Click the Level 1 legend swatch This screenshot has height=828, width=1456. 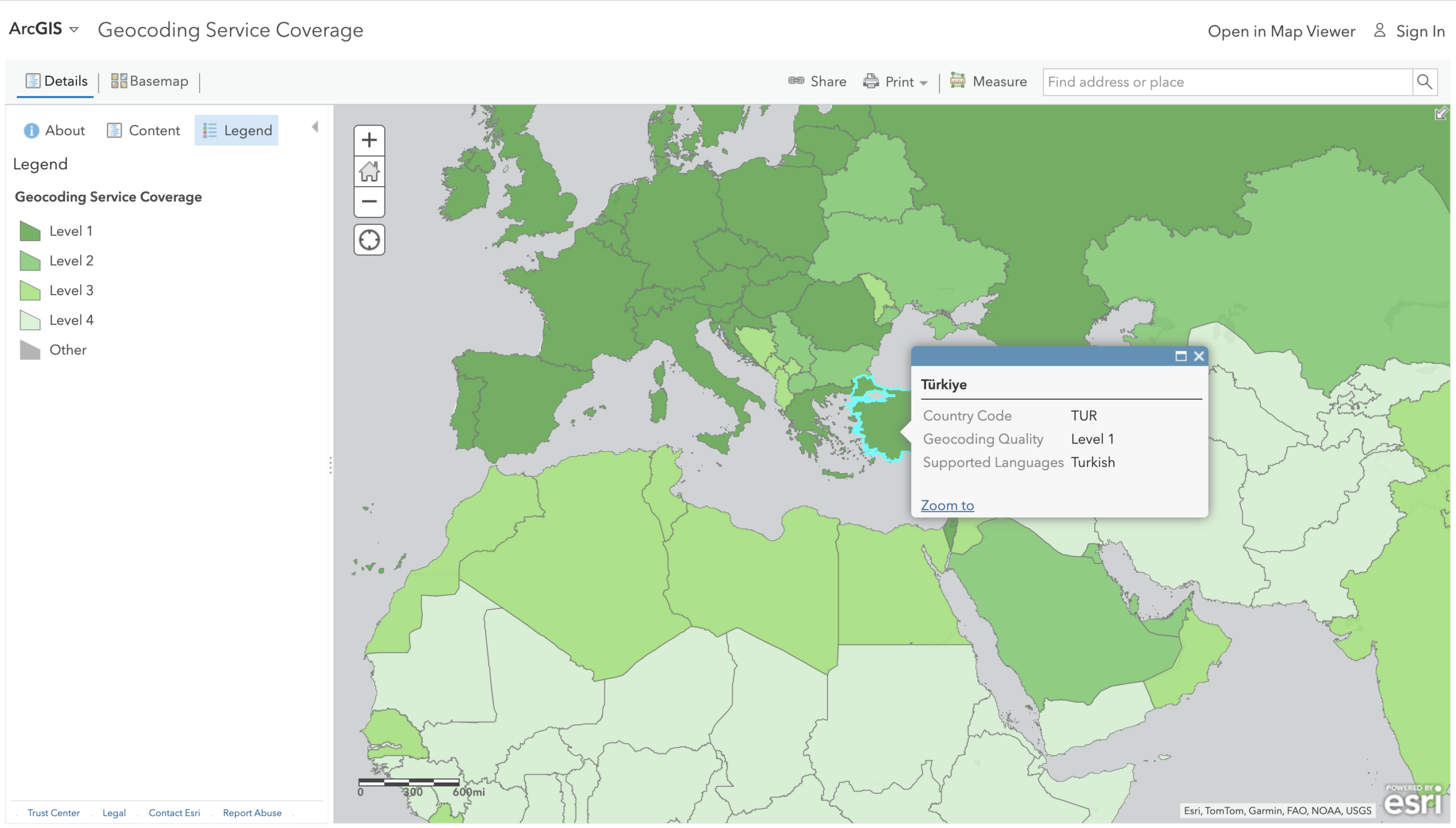(30, 231)
